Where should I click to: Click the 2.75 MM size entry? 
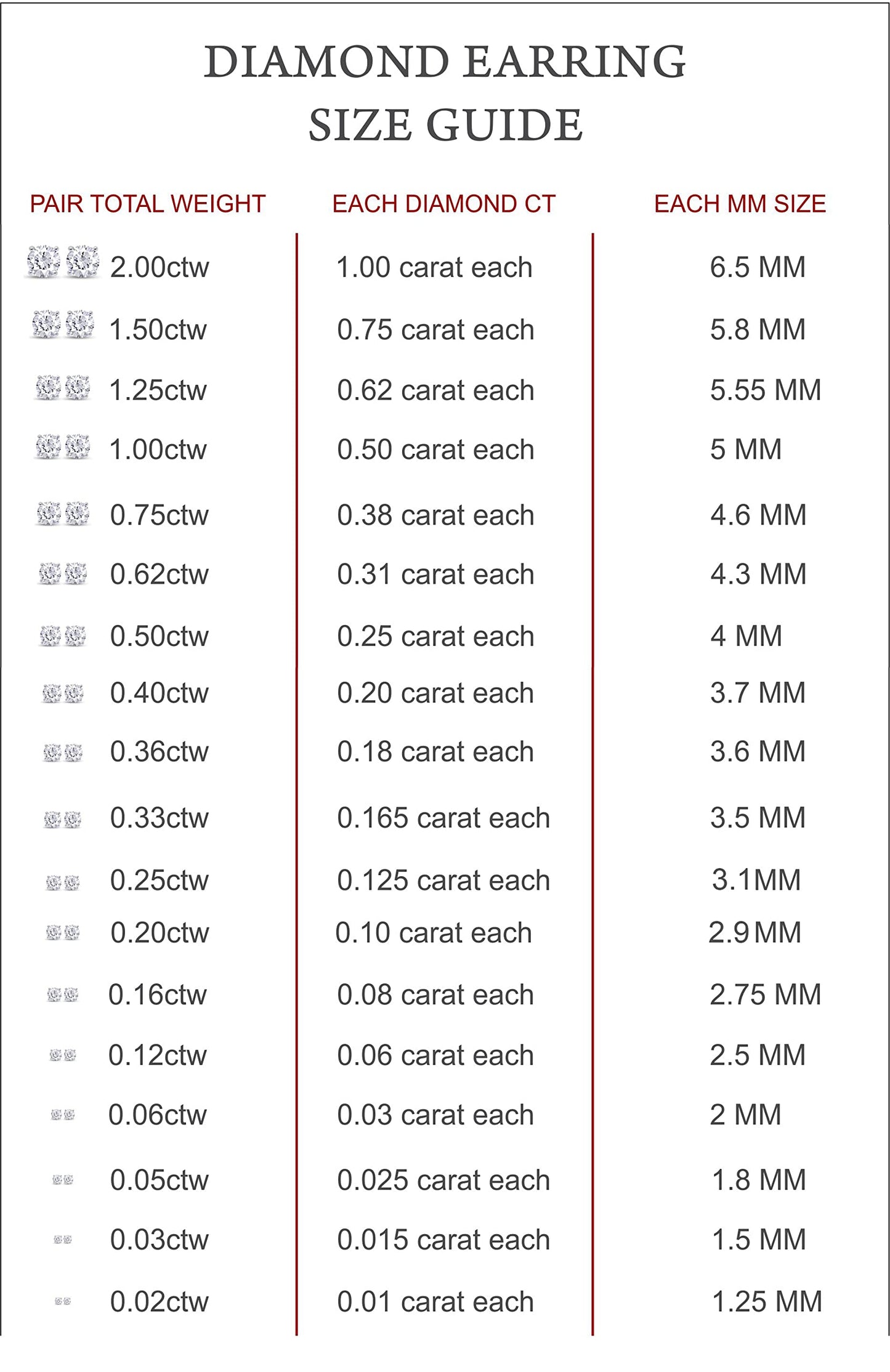coord(766,995)
